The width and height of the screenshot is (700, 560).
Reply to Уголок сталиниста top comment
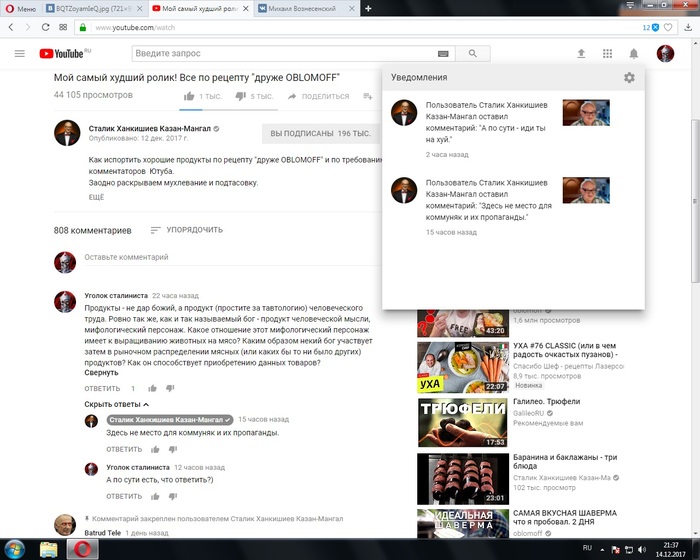(x=102, y=389)
